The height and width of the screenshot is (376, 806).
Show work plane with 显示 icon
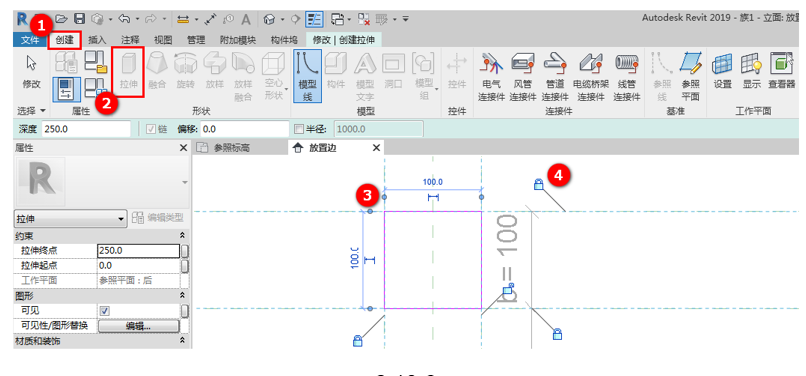click(x=751, y=71)
